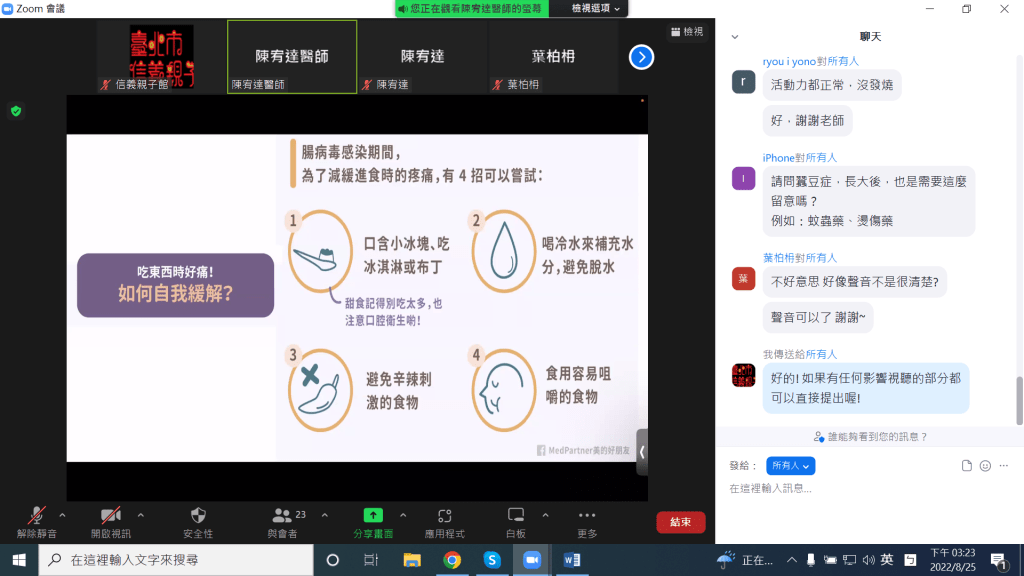
Task: Open the Participants panel icon
Action: [x=284, y=515]
